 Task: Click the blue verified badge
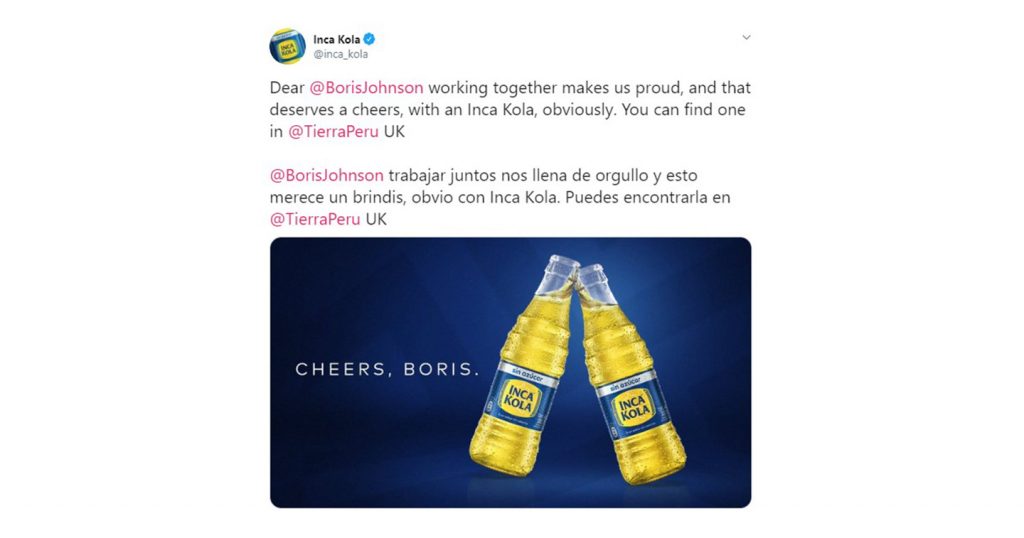click(x=369, y=40)
